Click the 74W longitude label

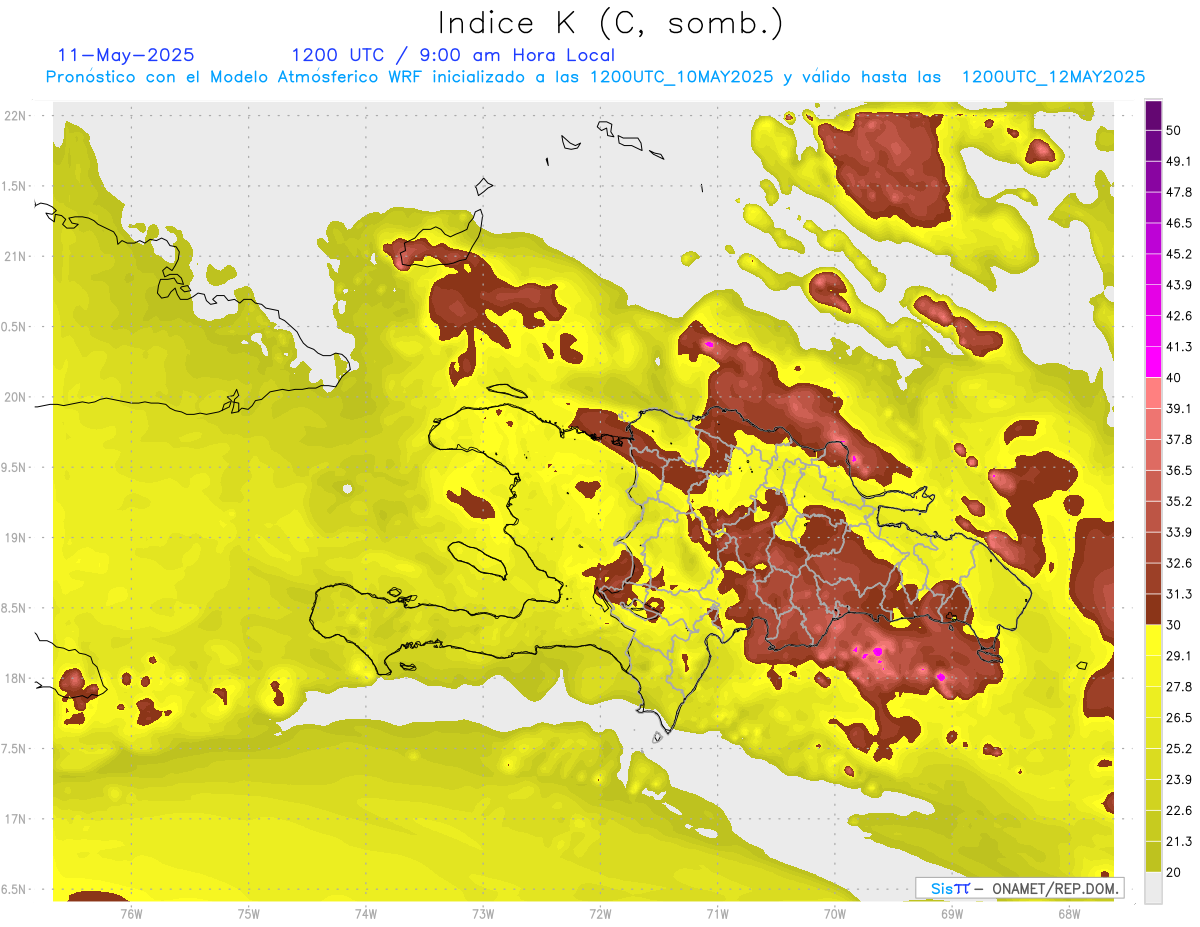[x=366, y=912]
